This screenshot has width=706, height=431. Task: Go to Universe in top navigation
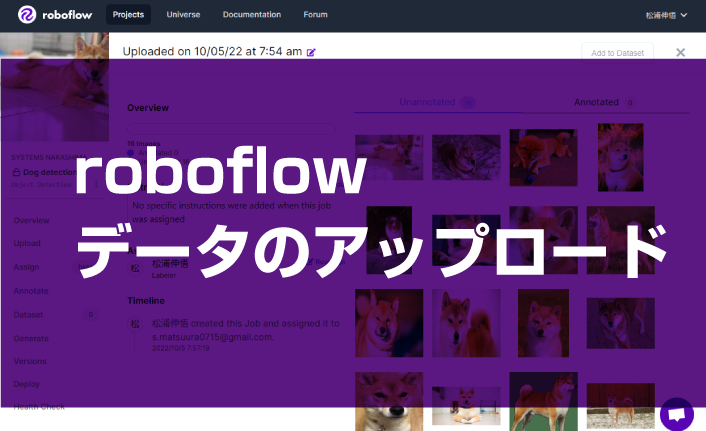183,15
